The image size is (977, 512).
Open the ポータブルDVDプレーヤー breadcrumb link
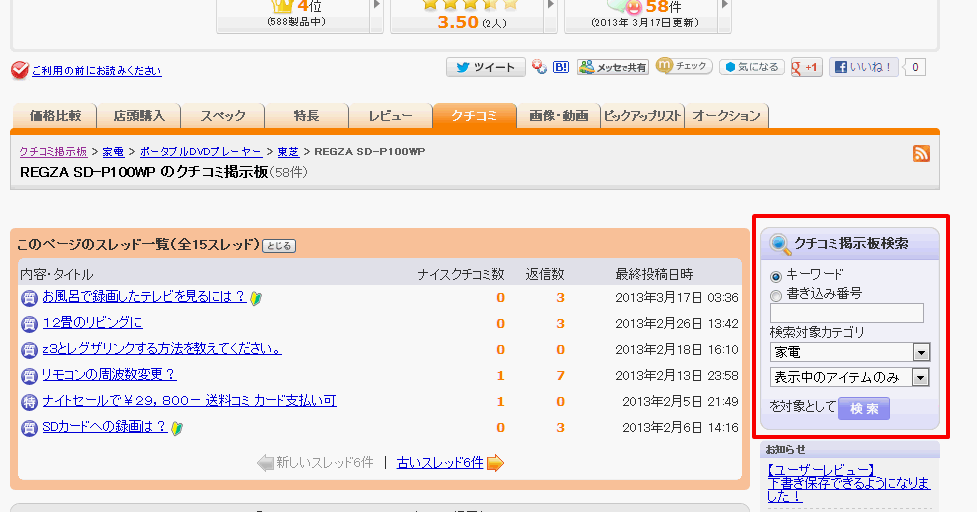201,151
